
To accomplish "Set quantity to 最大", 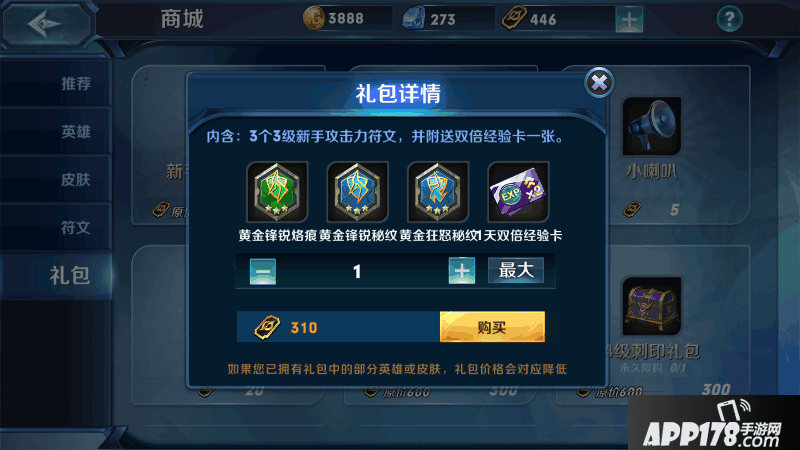I will click(516, 270).
